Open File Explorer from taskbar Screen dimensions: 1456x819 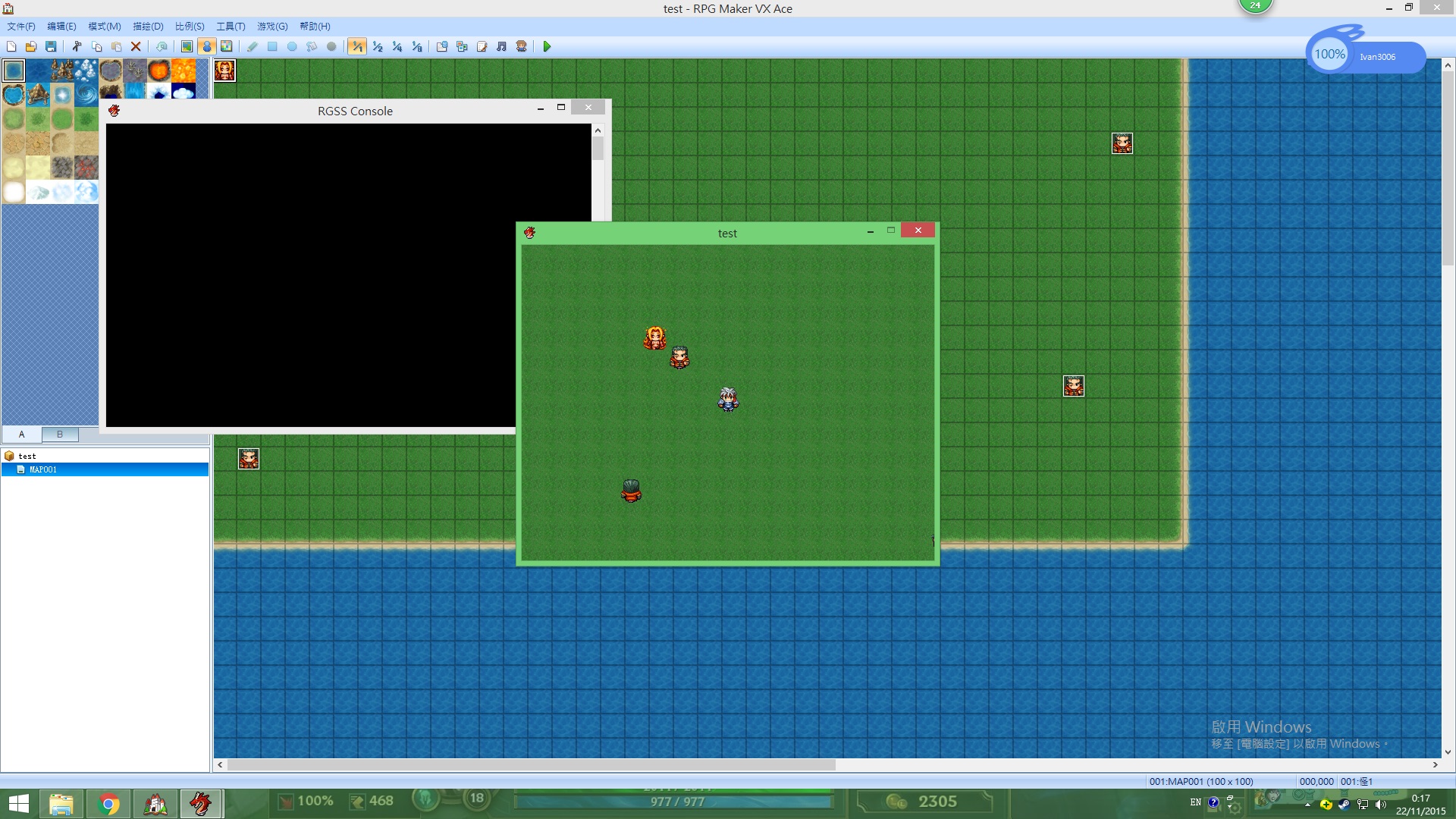click(x=61, y=804)
